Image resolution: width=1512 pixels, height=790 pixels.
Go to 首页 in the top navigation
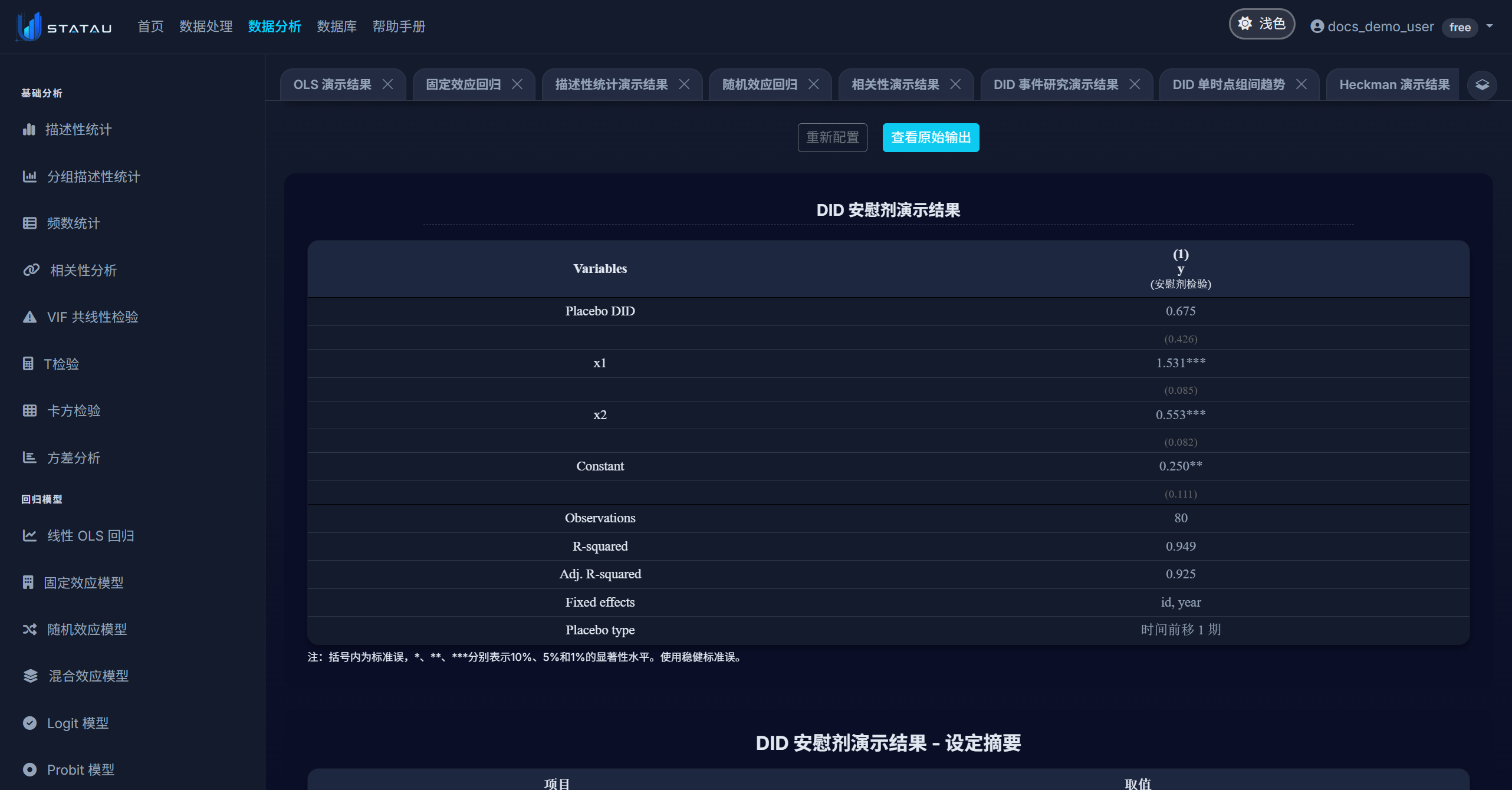click(x=150, y=27)
